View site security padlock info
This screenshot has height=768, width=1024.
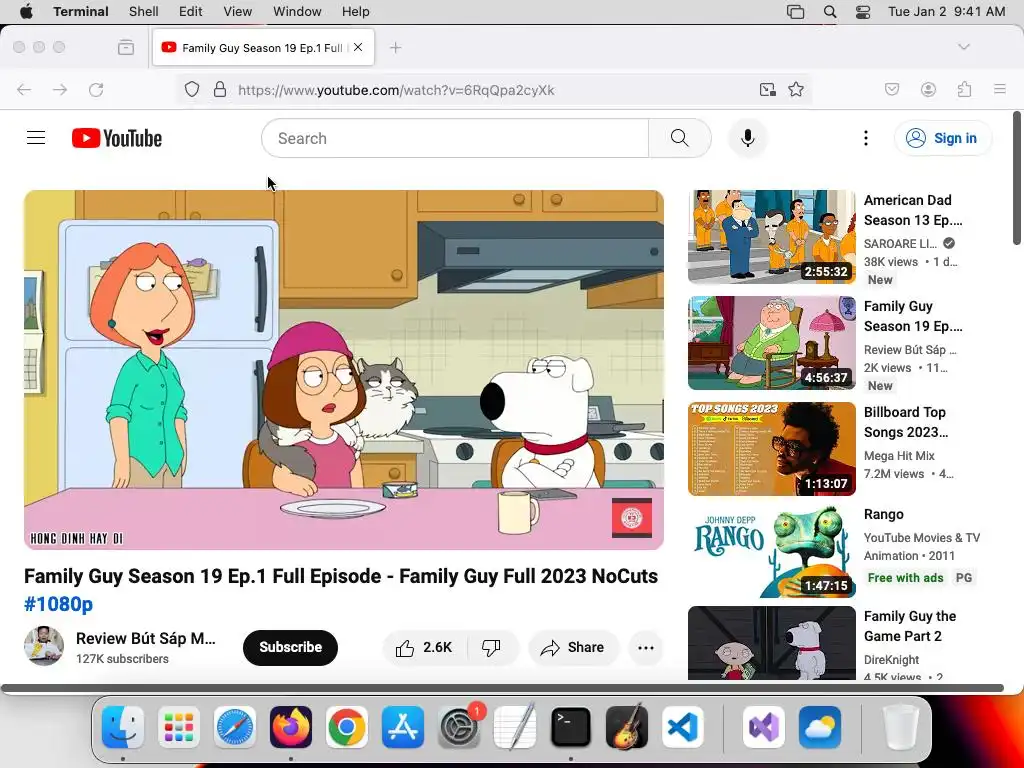(x=220, y=89)
